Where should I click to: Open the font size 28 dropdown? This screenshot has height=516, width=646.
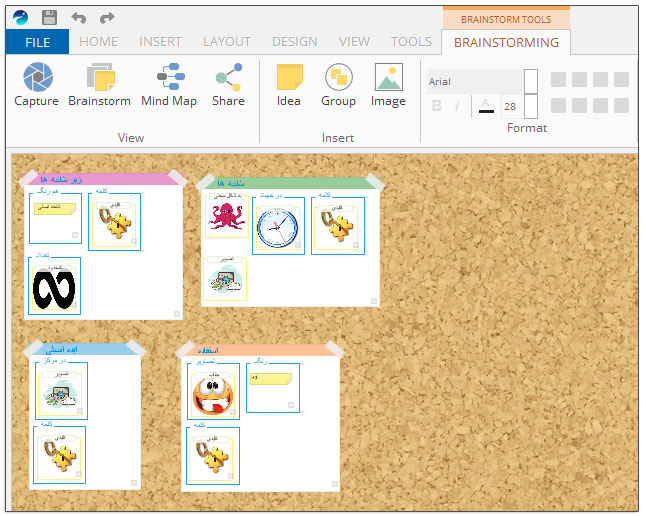point(531,106)
